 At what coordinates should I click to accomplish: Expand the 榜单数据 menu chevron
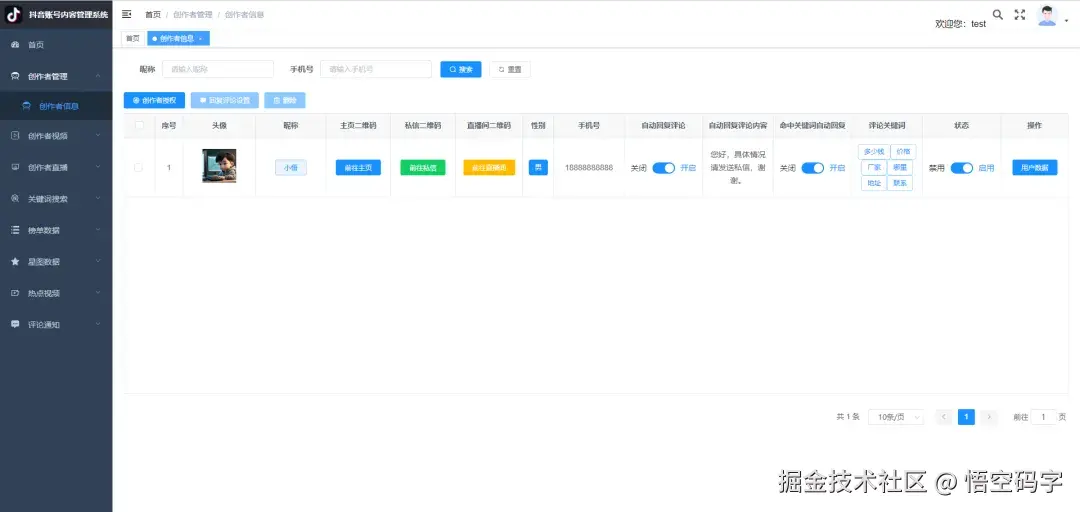[98, 230]
